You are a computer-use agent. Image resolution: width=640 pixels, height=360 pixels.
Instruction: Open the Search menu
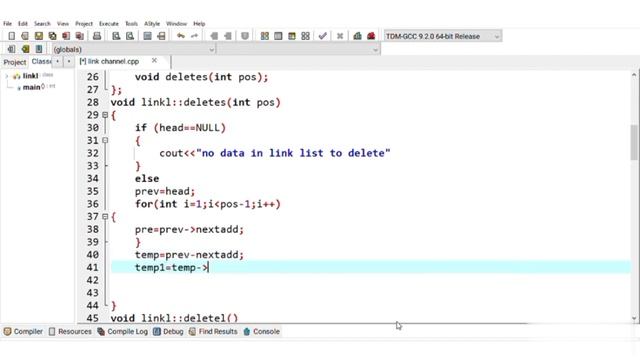click(42, 24)
